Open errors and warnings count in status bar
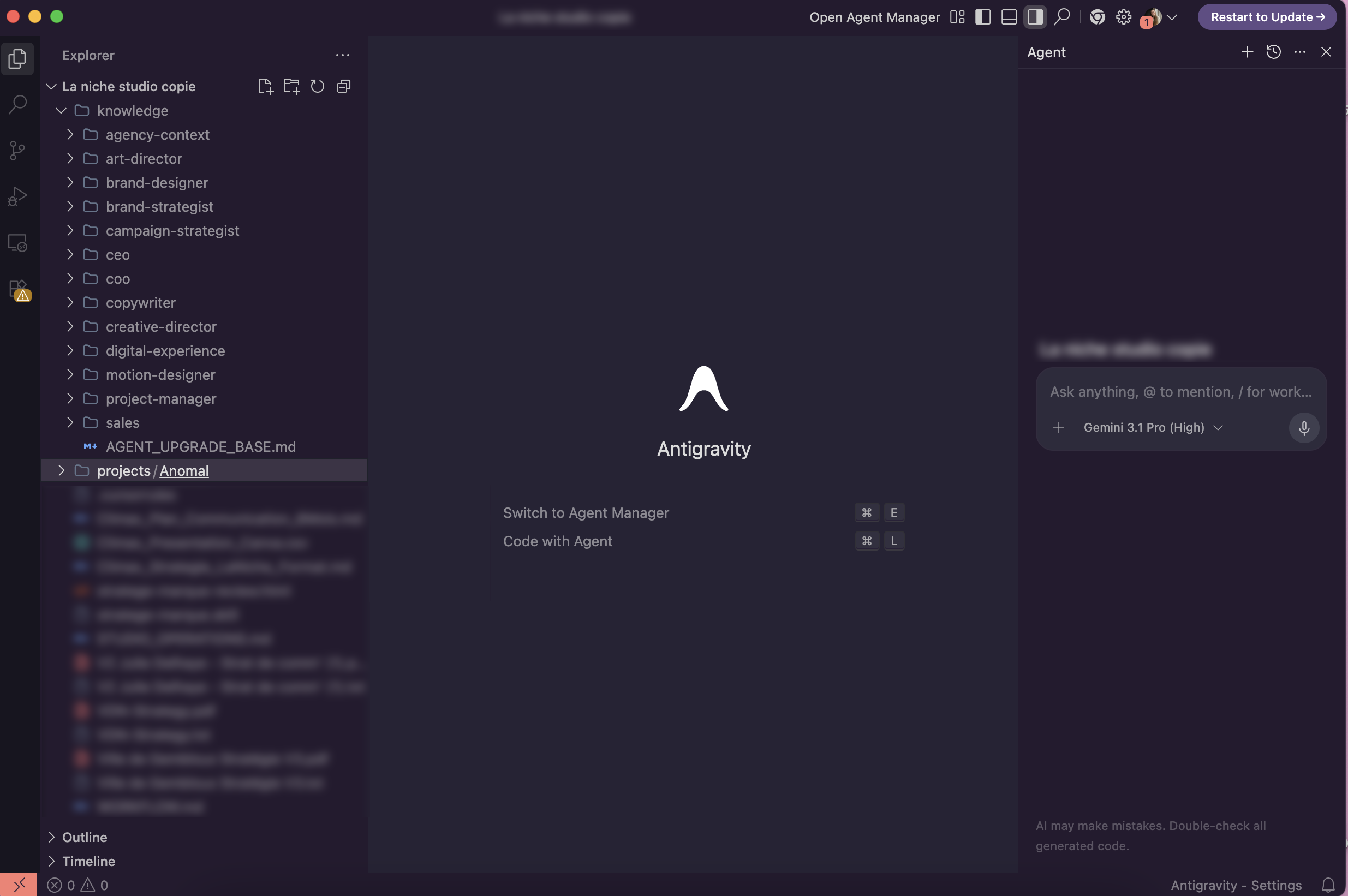Screen dimensions: 1348x896 click(x=77, y=885)
